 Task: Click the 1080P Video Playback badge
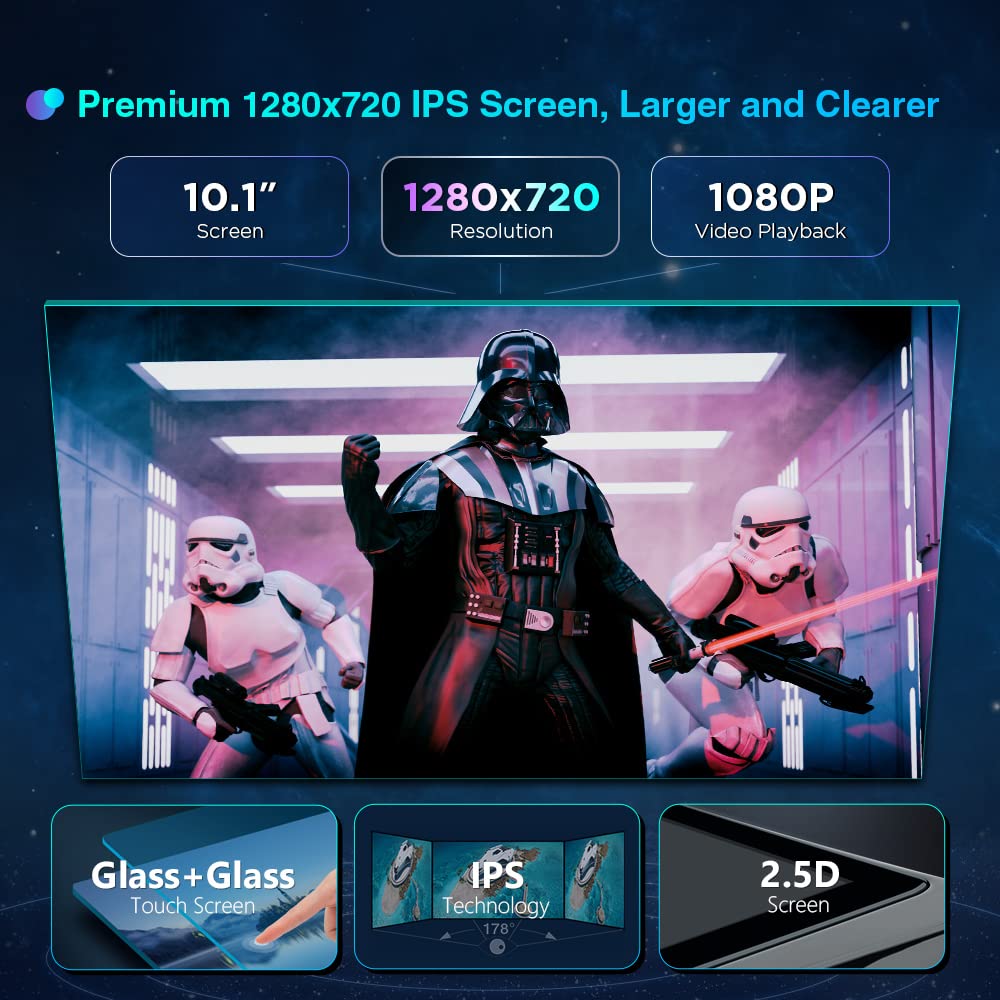(770, 207)
